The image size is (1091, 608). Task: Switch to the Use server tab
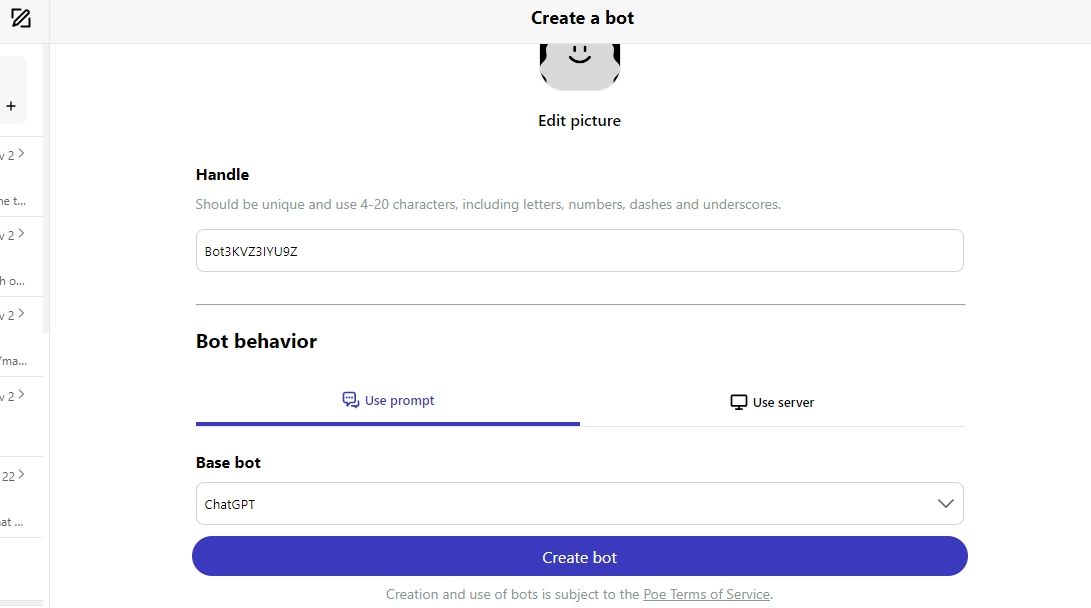click(772, 401)
